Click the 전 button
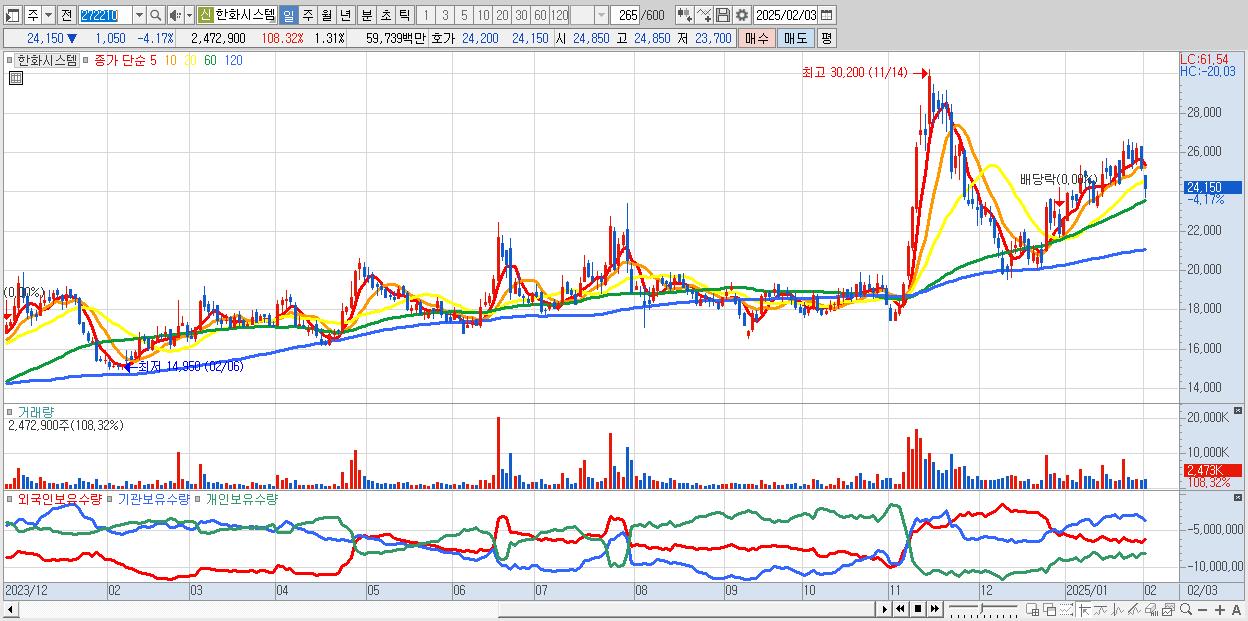Screen dimensions: 1248x621 (x=66, y=15)
